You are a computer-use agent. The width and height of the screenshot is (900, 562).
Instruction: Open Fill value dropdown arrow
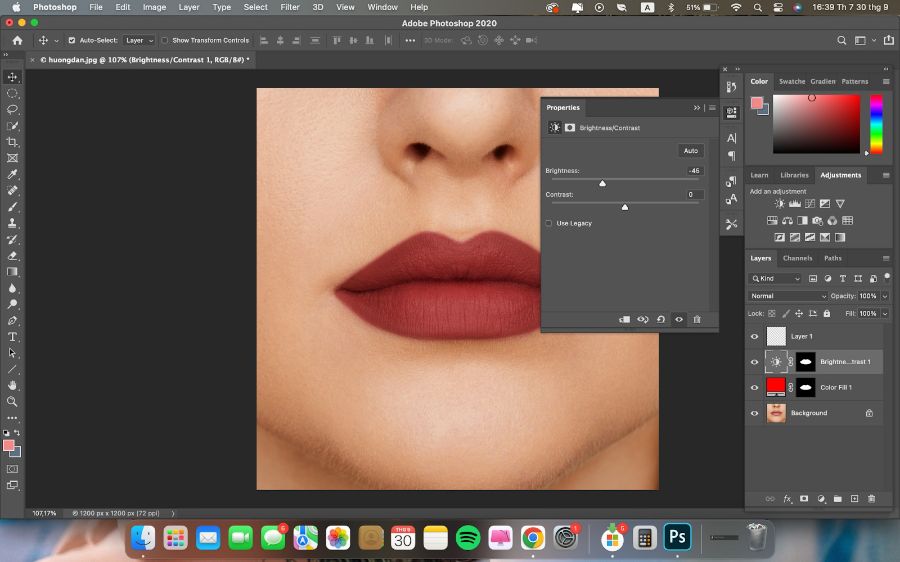(x=885, y=313)
